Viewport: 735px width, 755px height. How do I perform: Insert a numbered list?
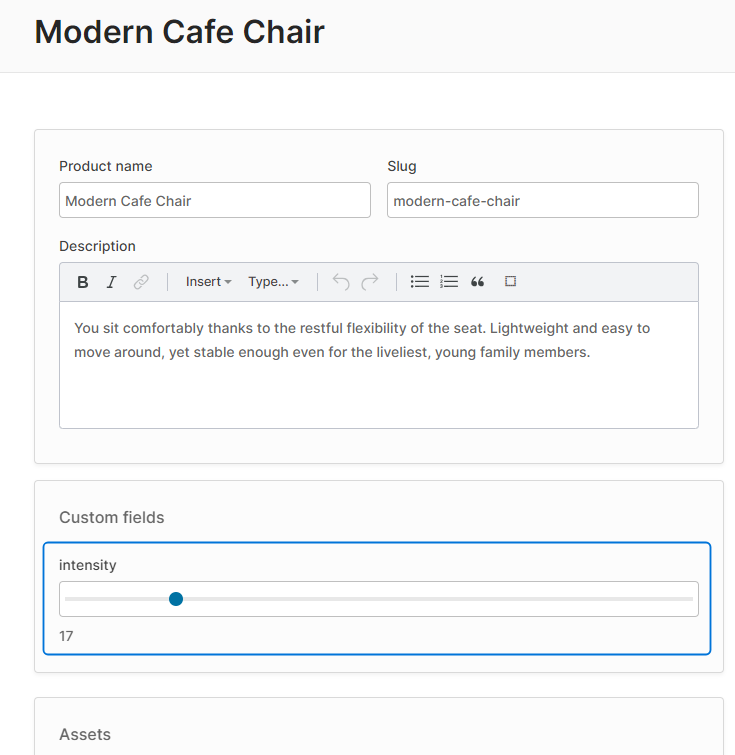pyautogui.click(x=449, y=282)
